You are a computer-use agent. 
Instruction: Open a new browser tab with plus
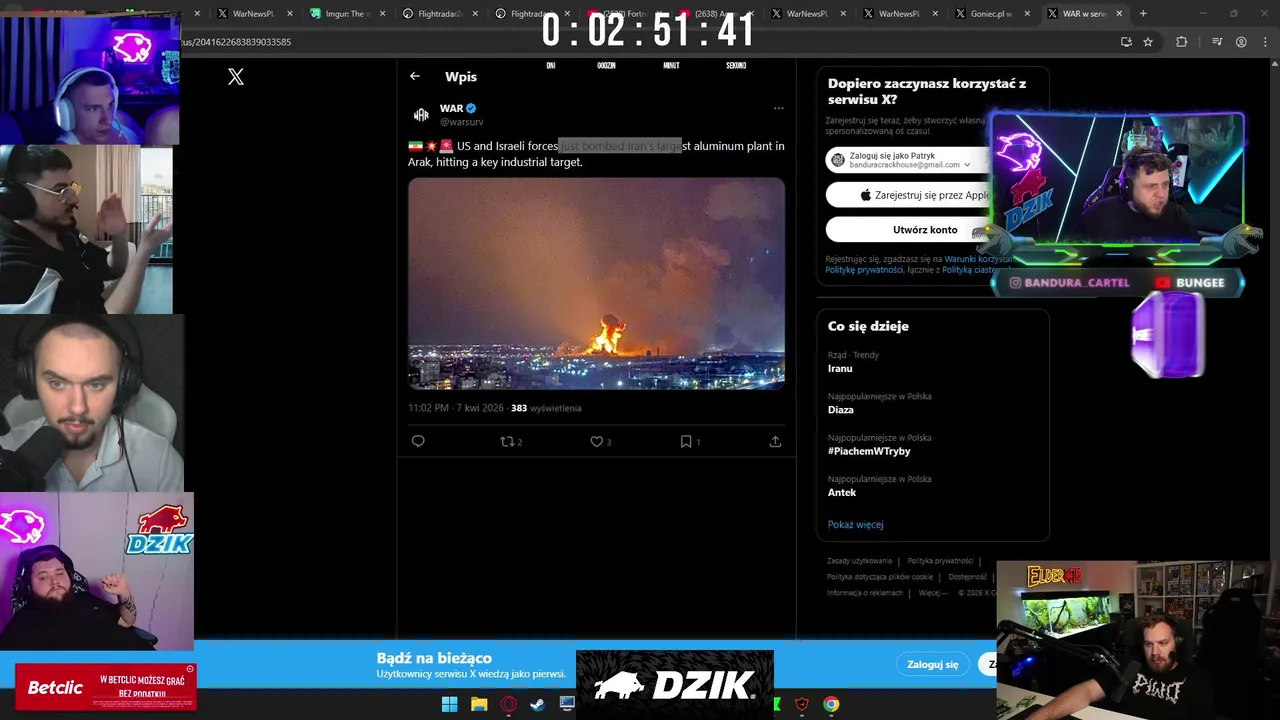[1143, 14]
